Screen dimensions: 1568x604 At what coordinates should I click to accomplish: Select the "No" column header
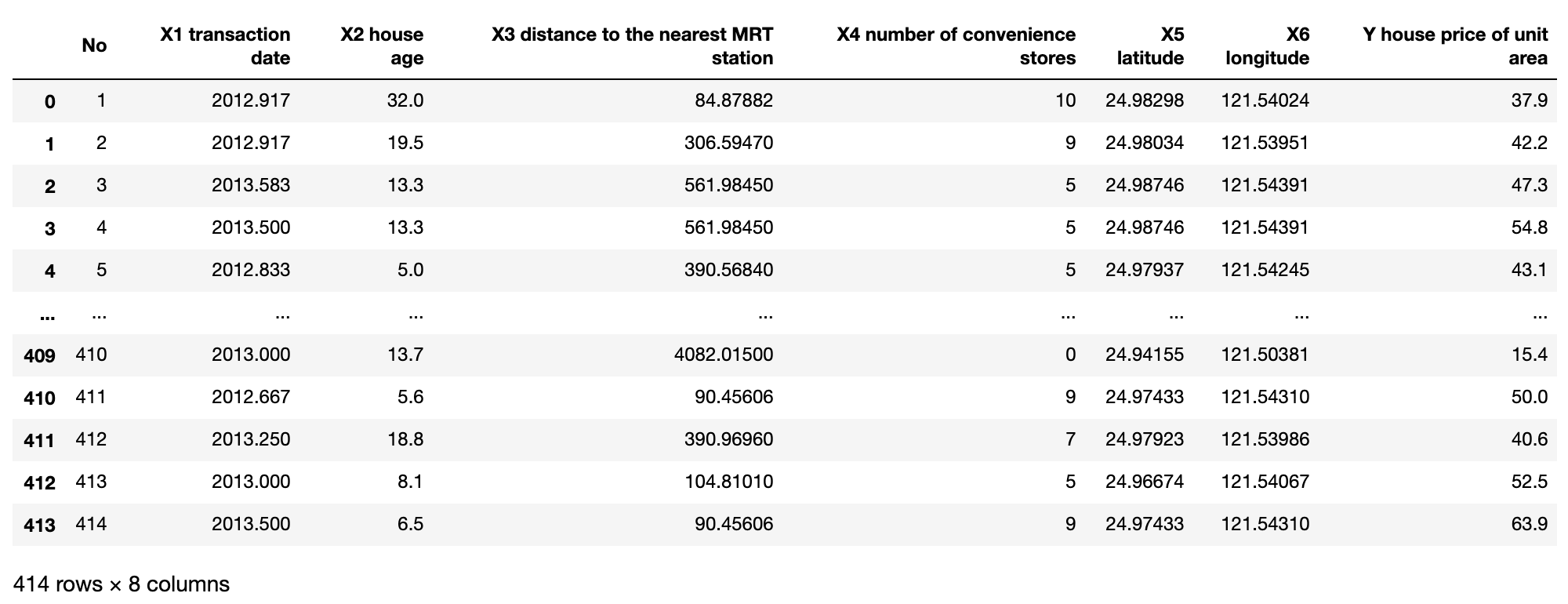pyautogui.click(x=94, y=45)
